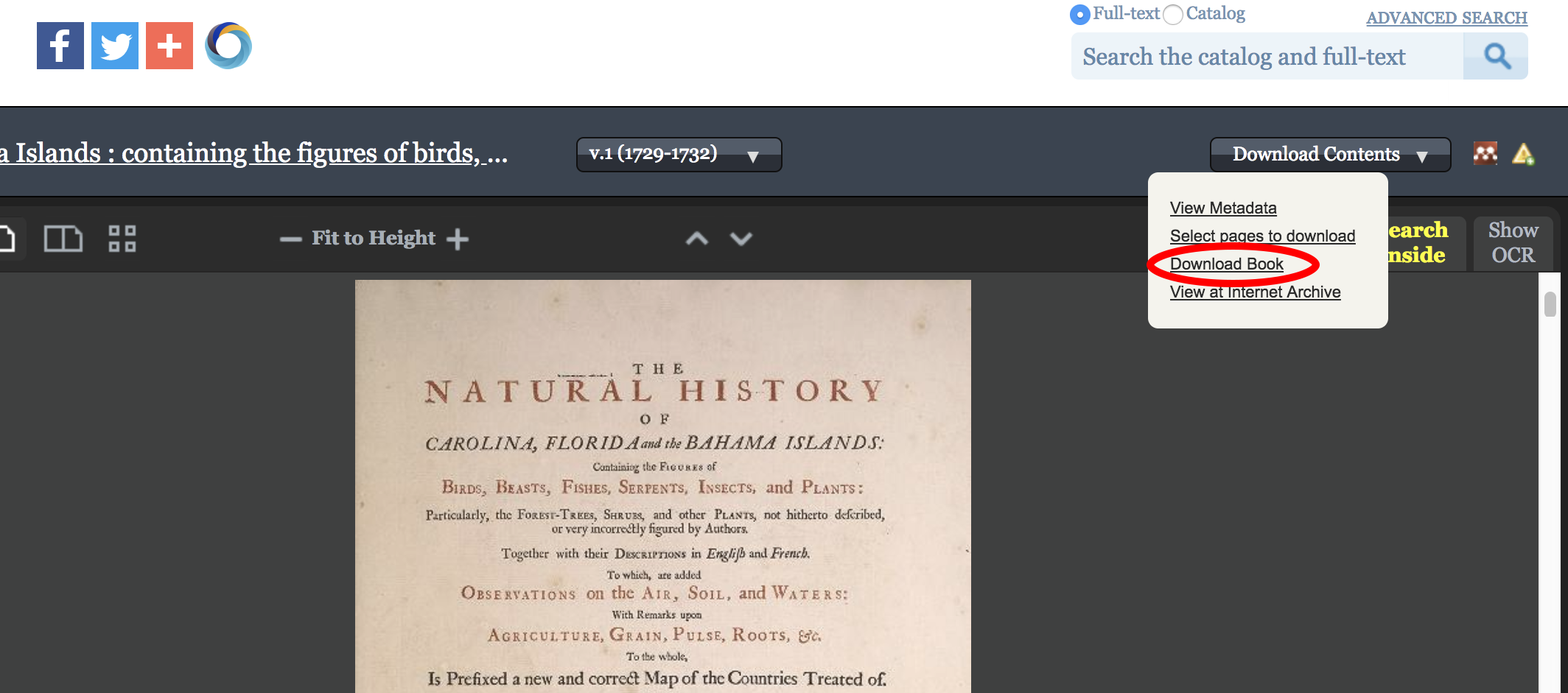The width and height of the screenshot is (1568, 693).
Task: Share the book on Facebook
Action: click(x=60, y=45)
